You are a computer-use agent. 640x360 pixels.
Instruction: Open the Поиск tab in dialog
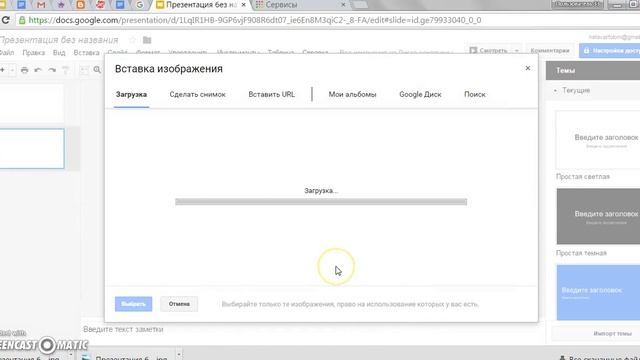tap(475, 94)
